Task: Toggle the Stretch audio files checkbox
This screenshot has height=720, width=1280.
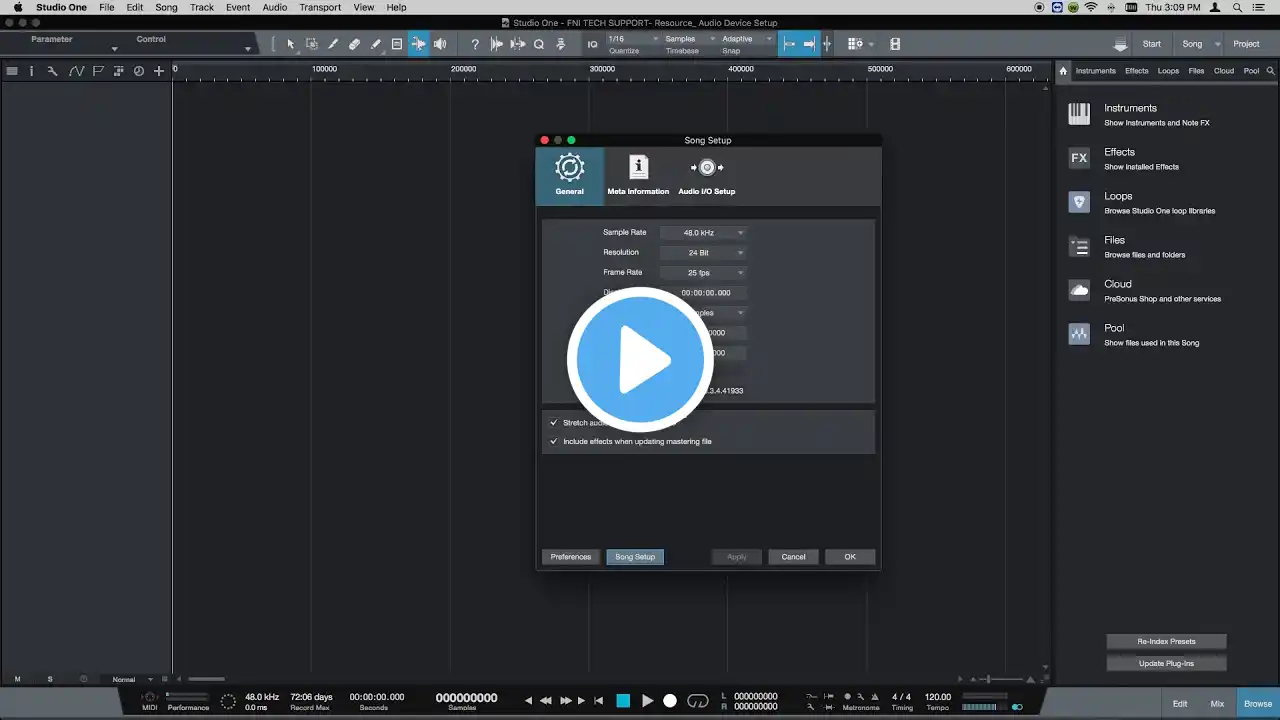Action: [554, 422]
